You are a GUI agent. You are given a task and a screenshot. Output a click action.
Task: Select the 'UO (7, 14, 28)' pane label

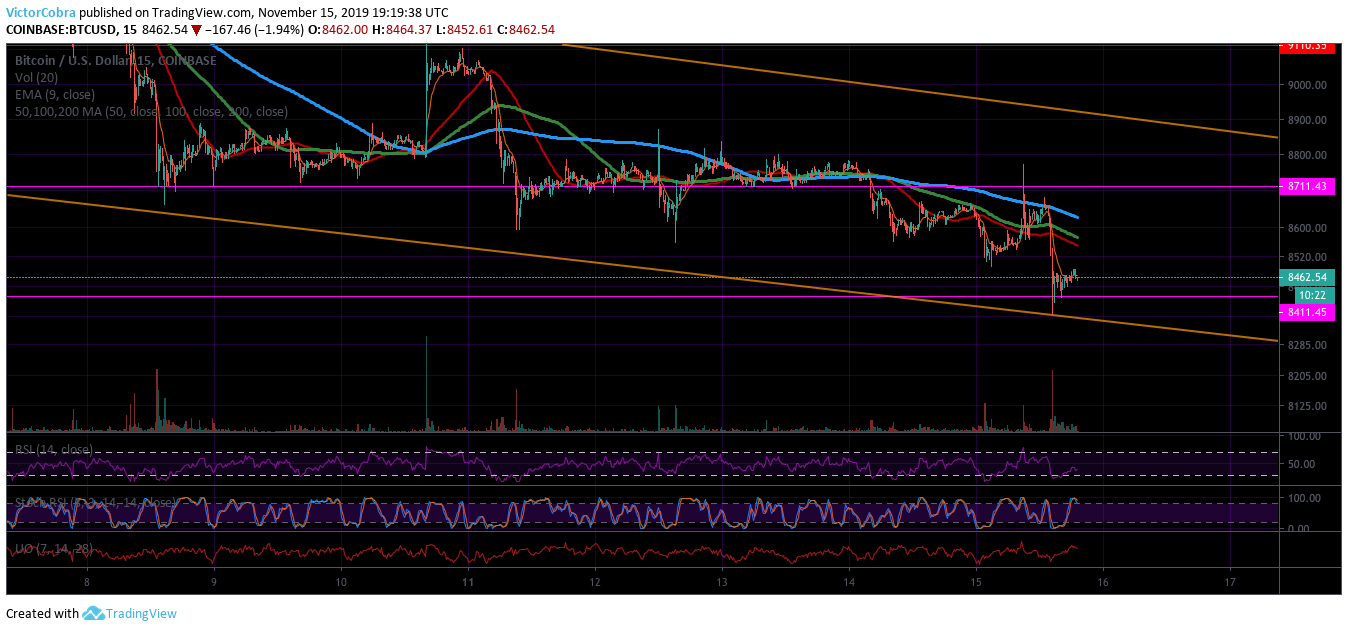pos(54,549)
